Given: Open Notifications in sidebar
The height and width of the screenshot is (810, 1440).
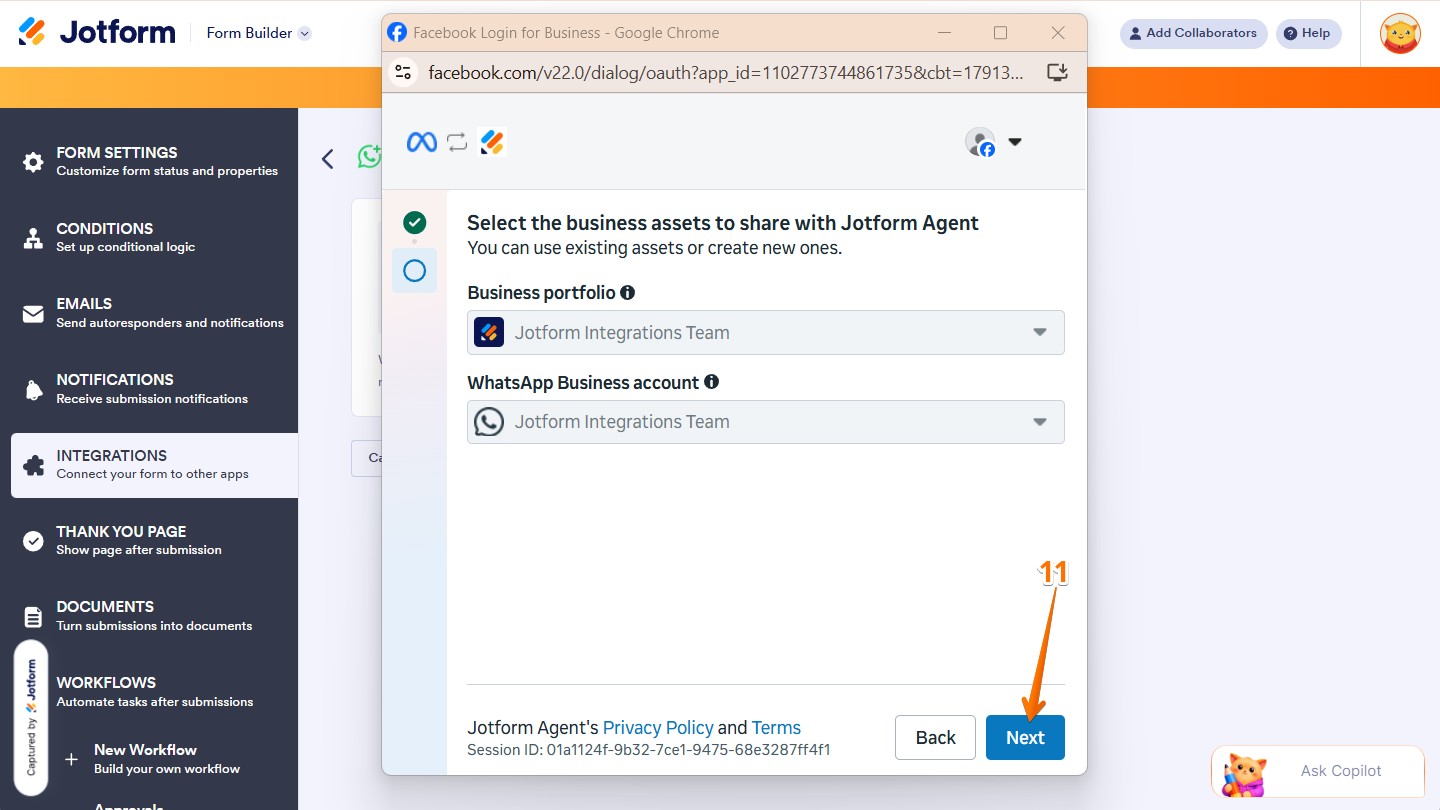Looking at the screenshot, I should (x=154, y=388).
